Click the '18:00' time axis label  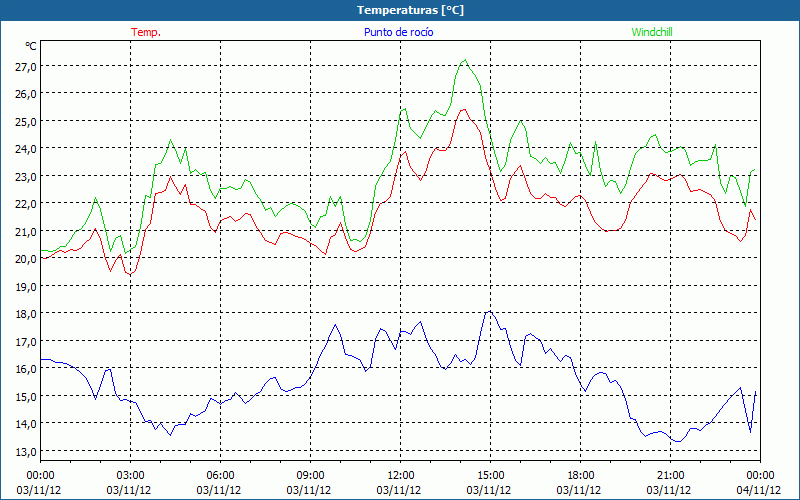tap(580, 475)
